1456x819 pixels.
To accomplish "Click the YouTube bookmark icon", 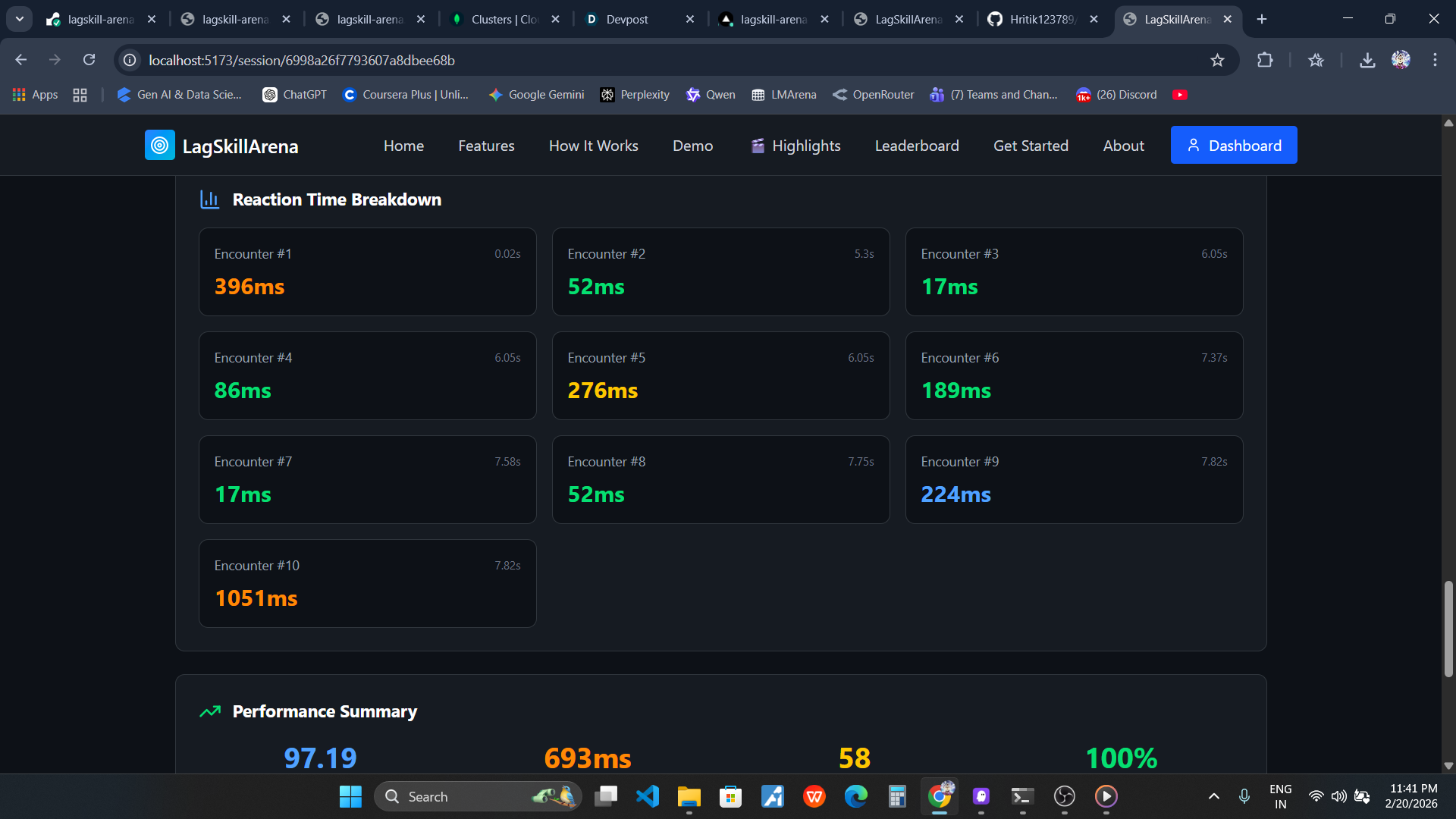I will pyautogui.click(x=1179, y=95).
